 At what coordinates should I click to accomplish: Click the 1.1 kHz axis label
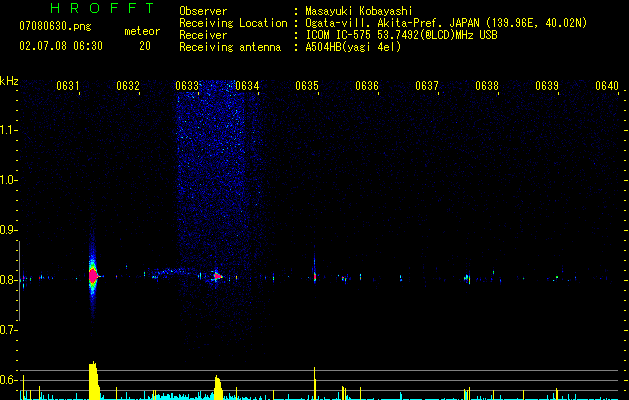tap(9, 130)
